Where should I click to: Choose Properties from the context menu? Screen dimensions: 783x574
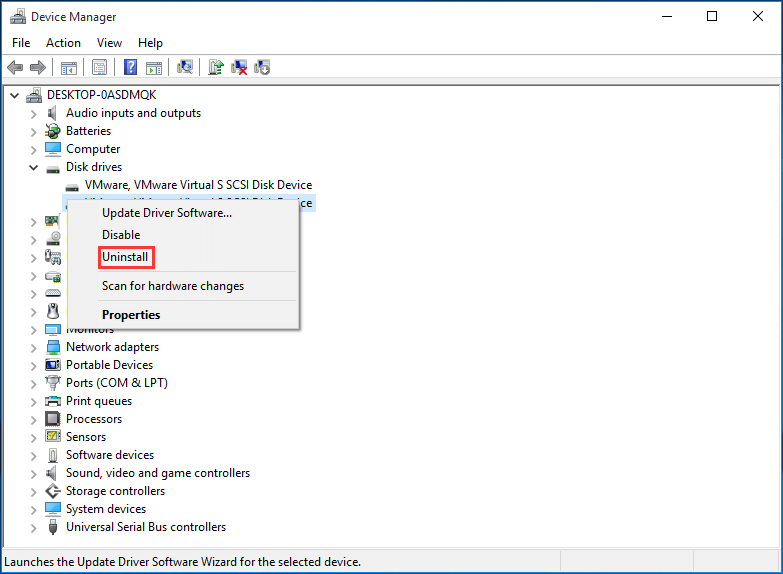point(184,315)
